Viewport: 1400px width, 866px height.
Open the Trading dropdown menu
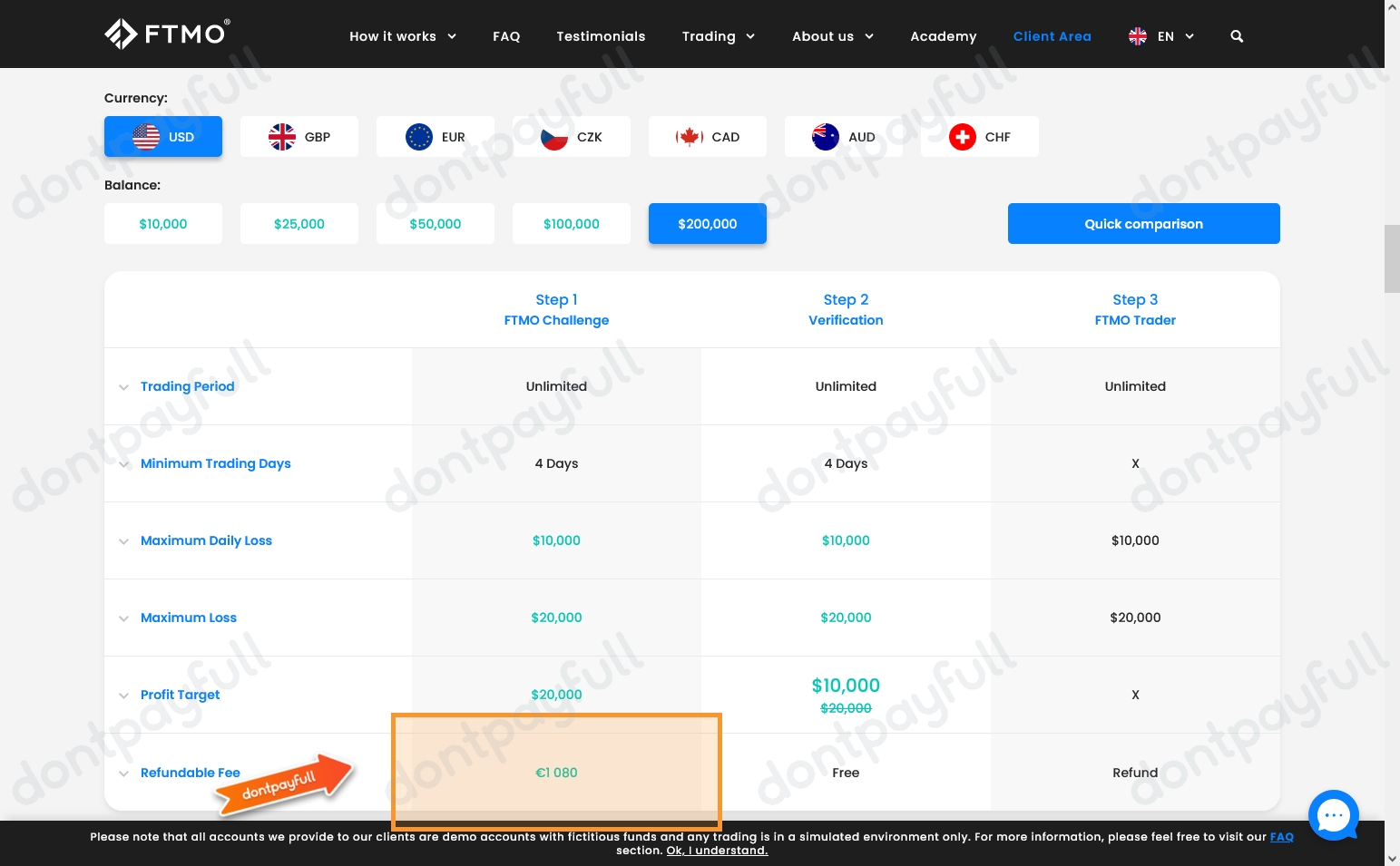point(718,36)
